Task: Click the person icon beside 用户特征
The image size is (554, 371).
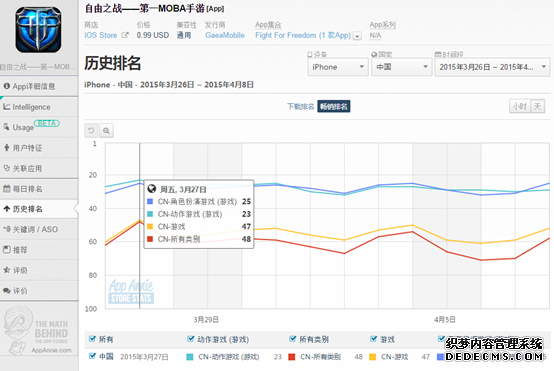Action: (6, 147)
